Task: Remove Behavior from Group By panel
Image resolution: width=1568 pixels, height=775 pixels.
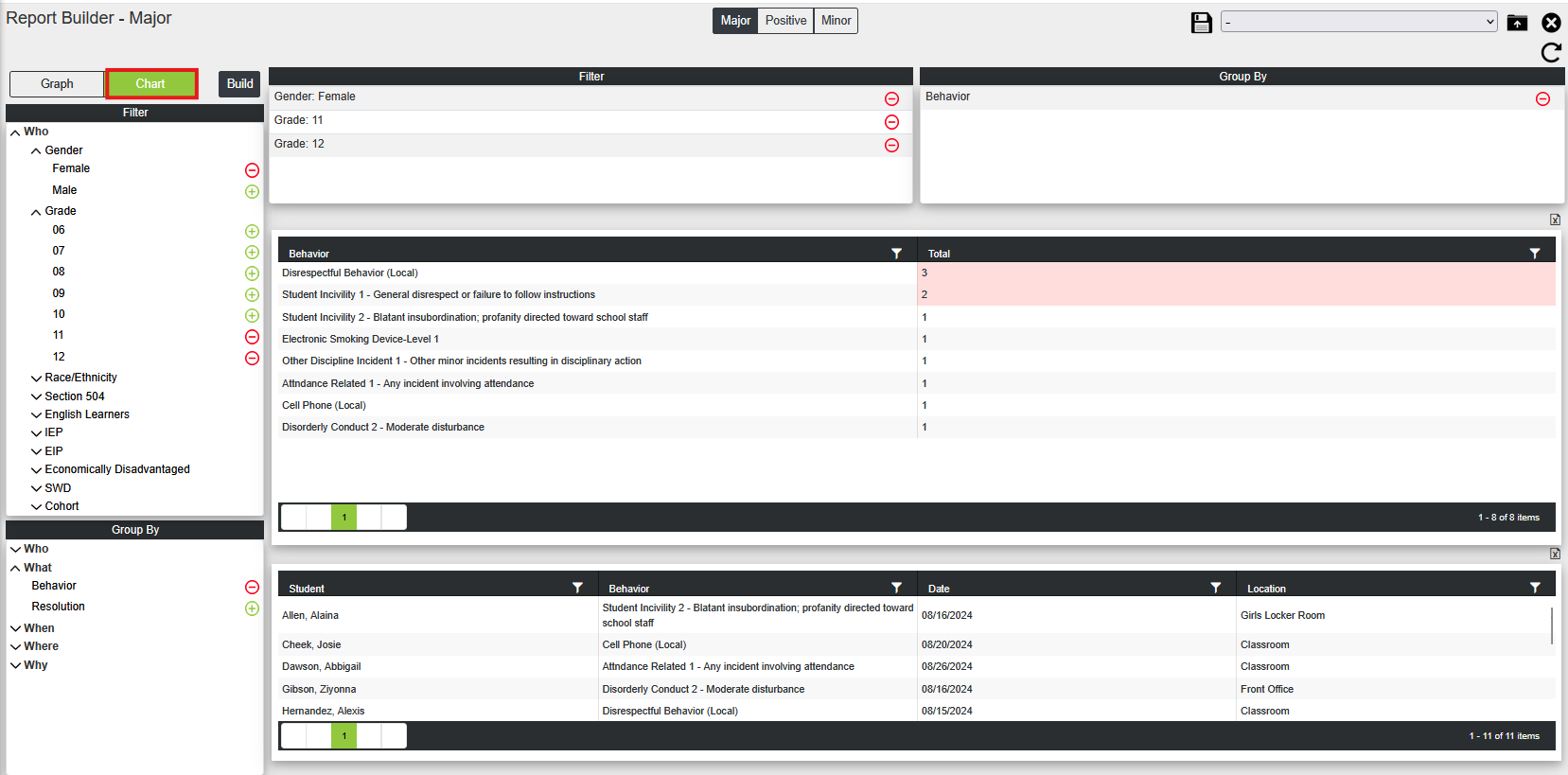Action: click(x=1542, y=98)
